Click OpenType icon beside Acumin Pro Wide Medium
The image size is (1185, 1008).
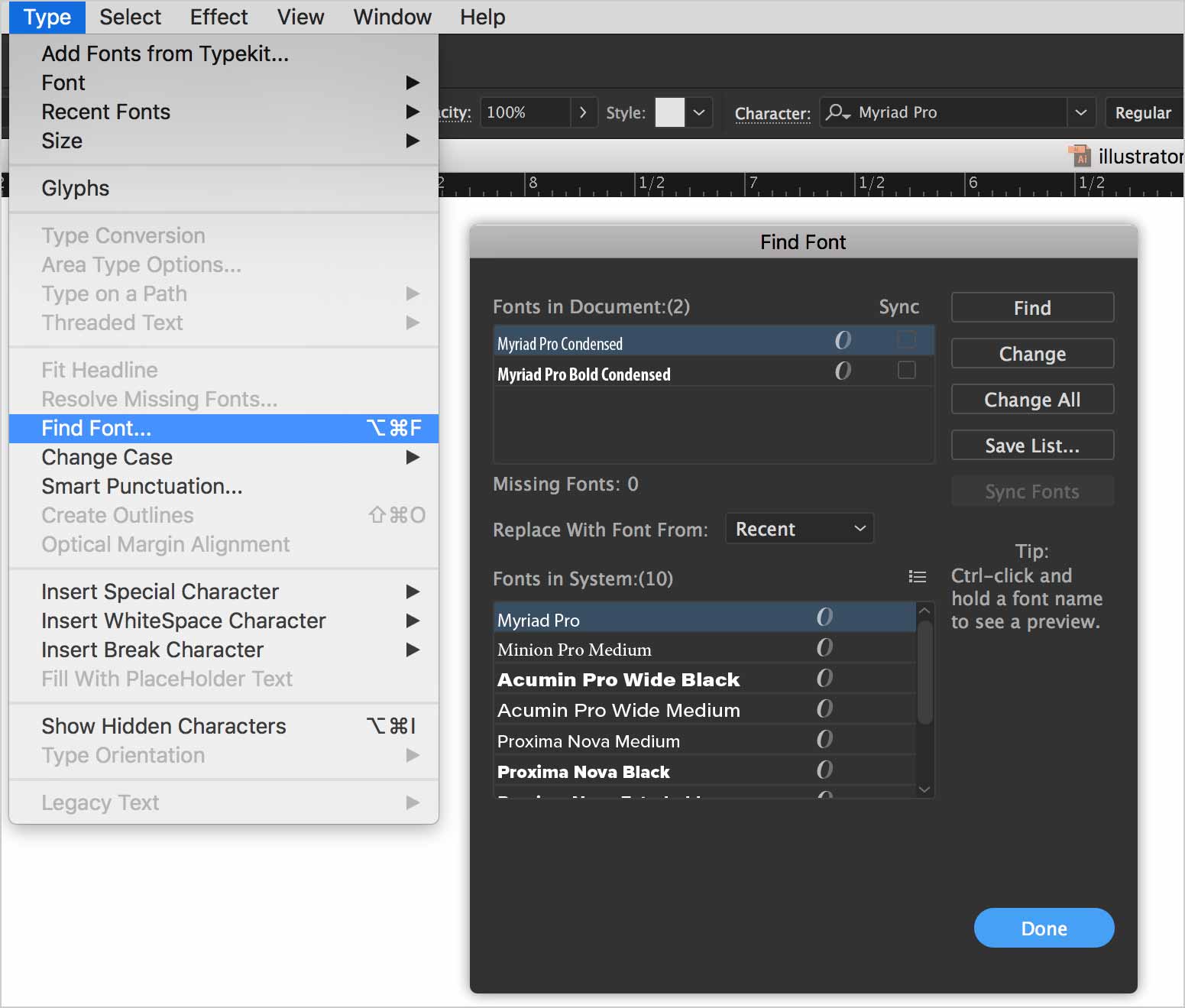point(824,709)
